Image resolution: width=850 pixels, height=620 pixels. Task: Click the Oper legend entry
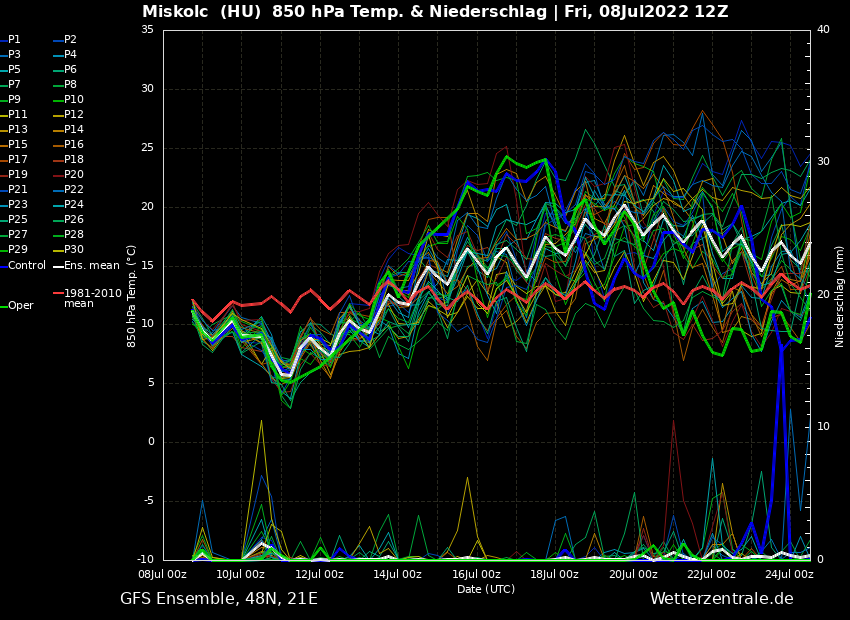click(20, 306)
